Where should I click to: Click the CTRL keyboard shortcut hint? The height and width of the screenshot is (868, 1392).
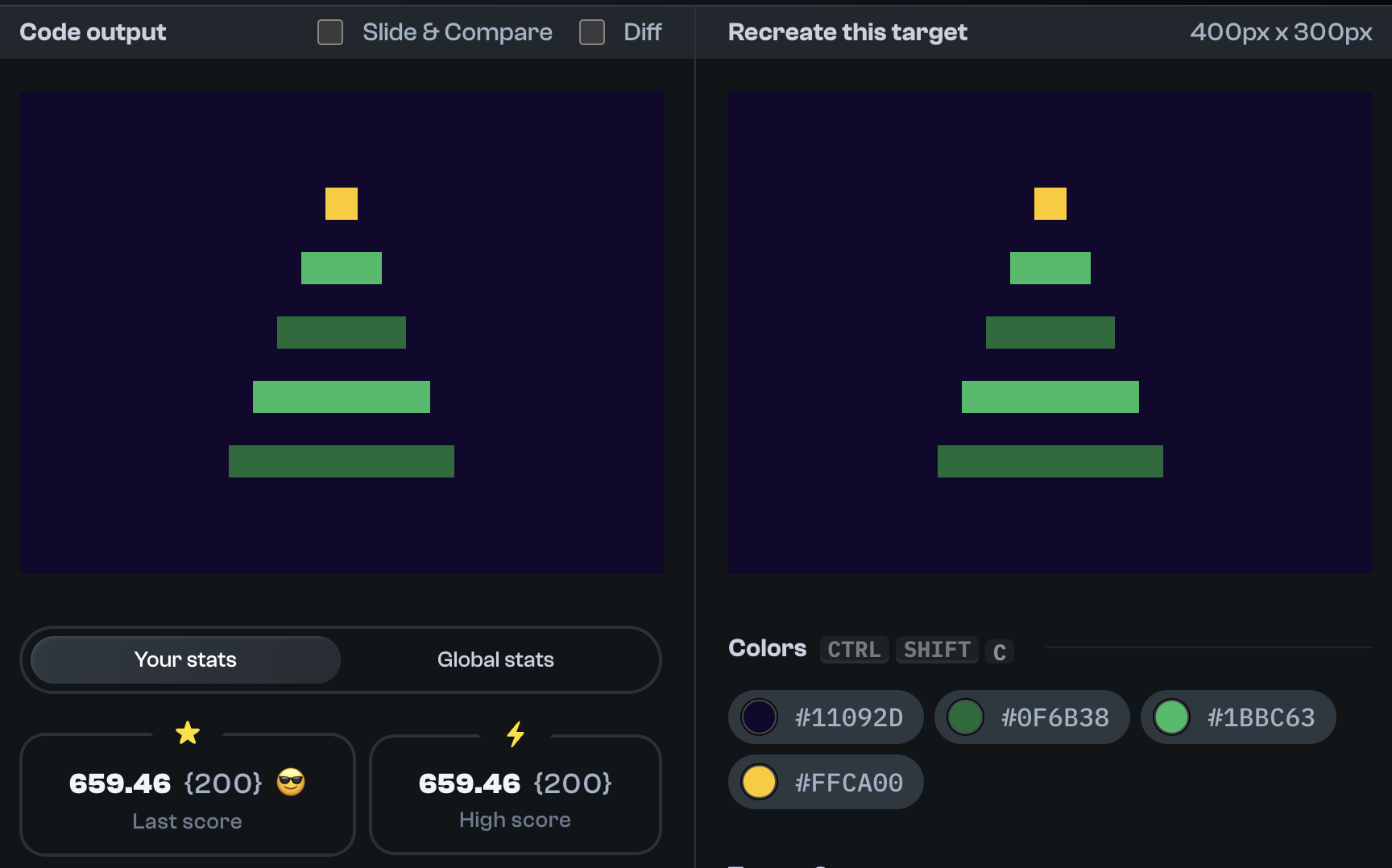(x=854, y=650)
